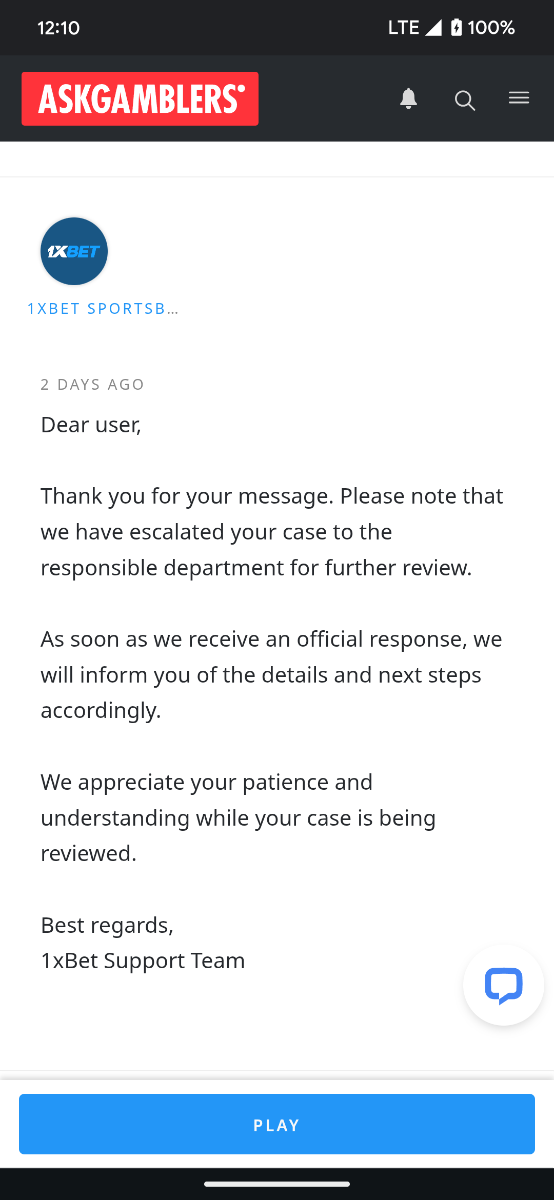The image size is (554, 1200).
Task: Click the "We appreciate your patience" paragraph
Action: click(x=238, y=818)
